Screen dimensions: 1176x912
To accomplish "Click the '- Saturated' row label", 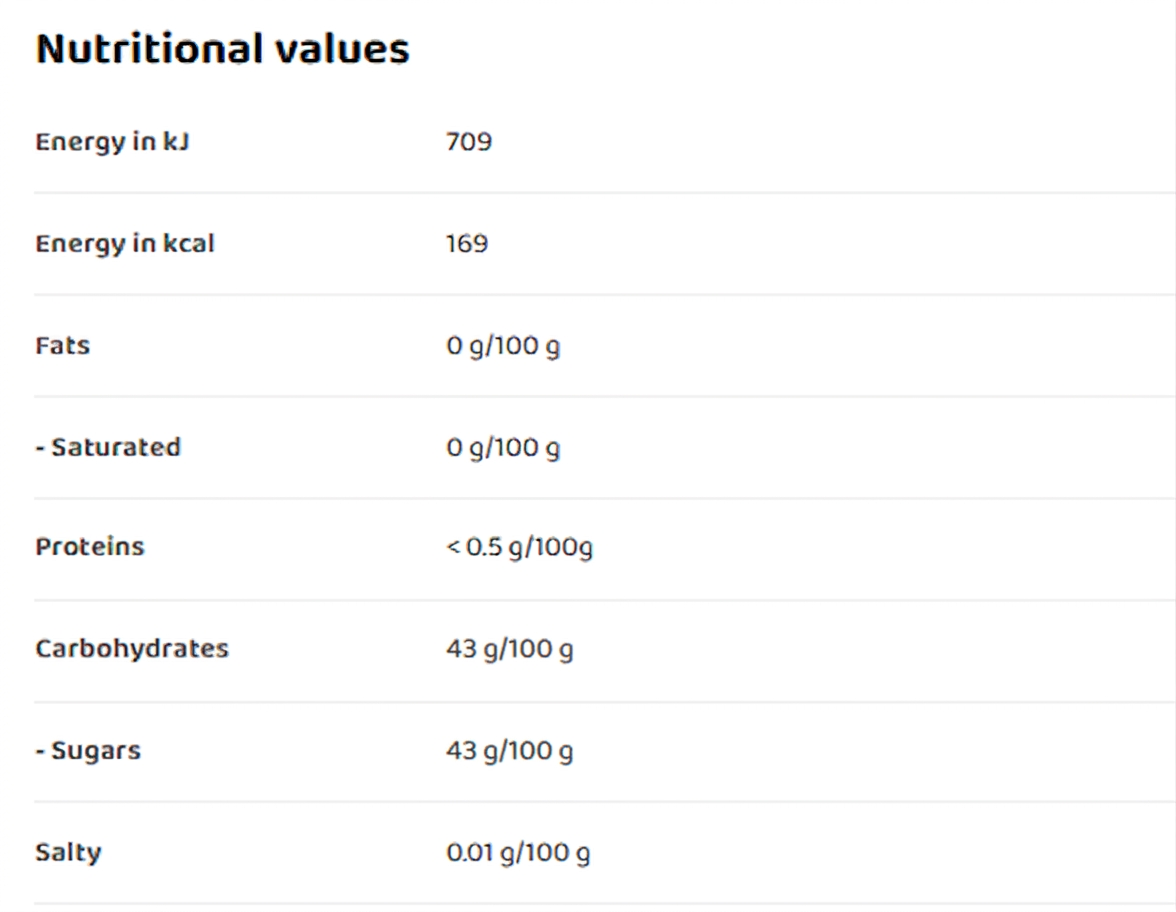I will [108, 447].
